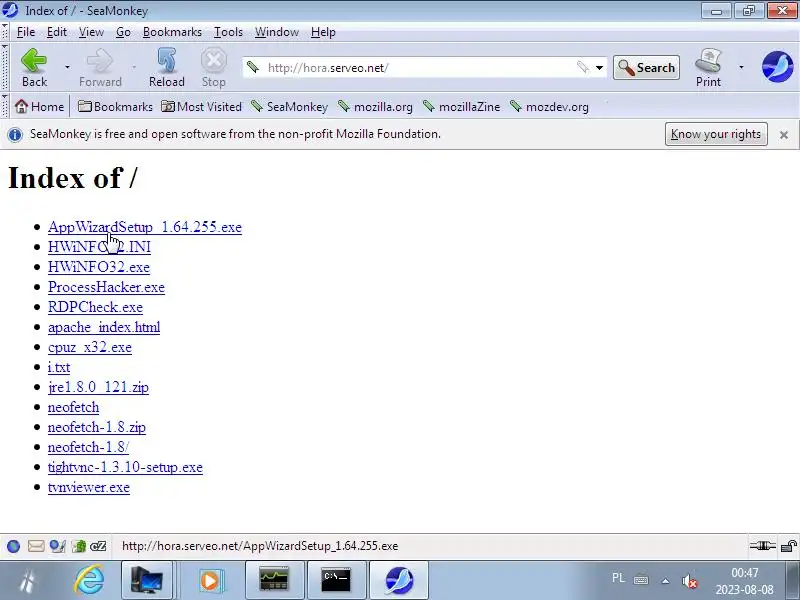Open the media player taskbar icon
This screenshot has width=800, height=600.
tap(210, 580)
